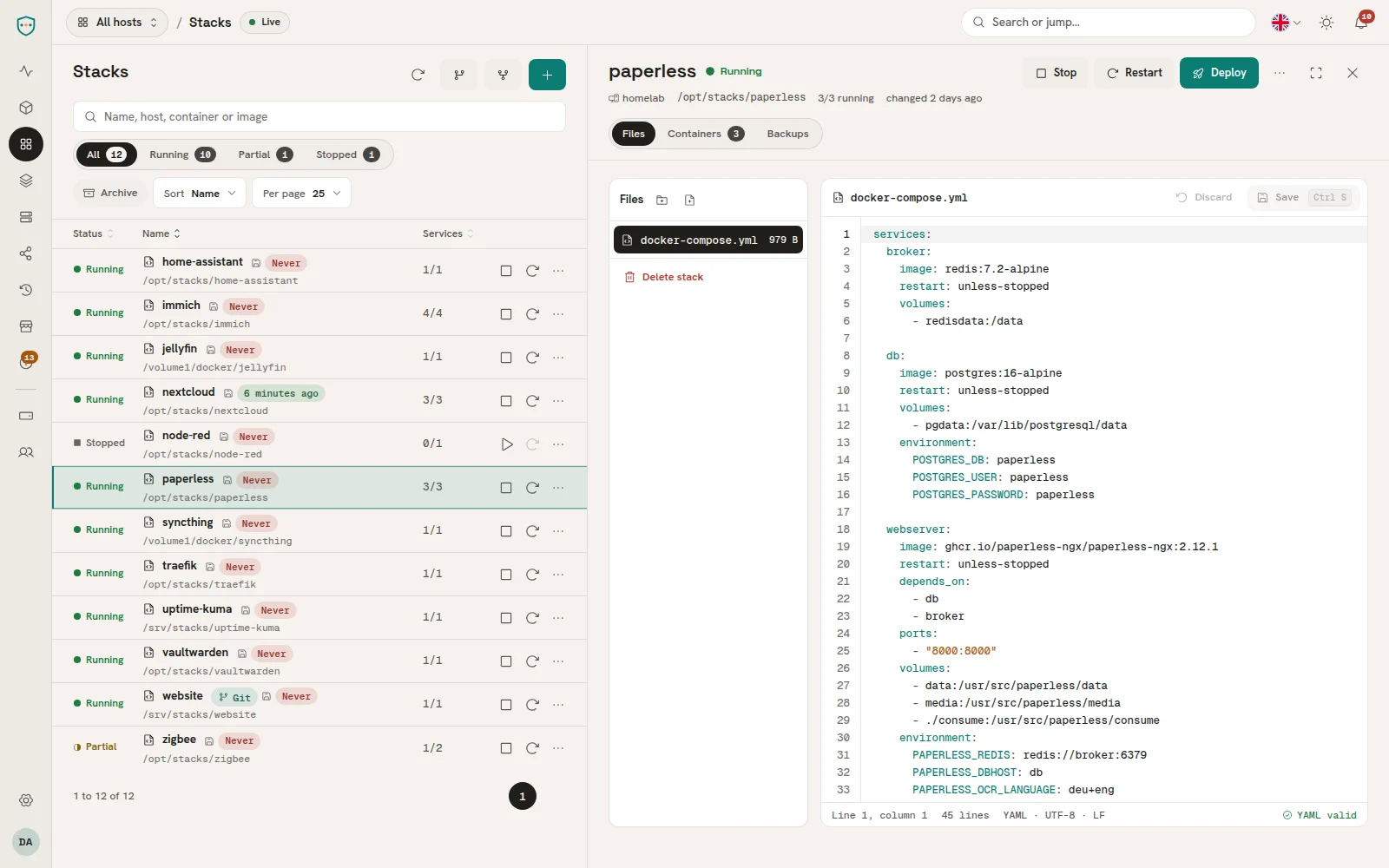Open the settings gear in sidebar
The image size is (1389, 868).
pyautogui.click(x=26, y=800)
